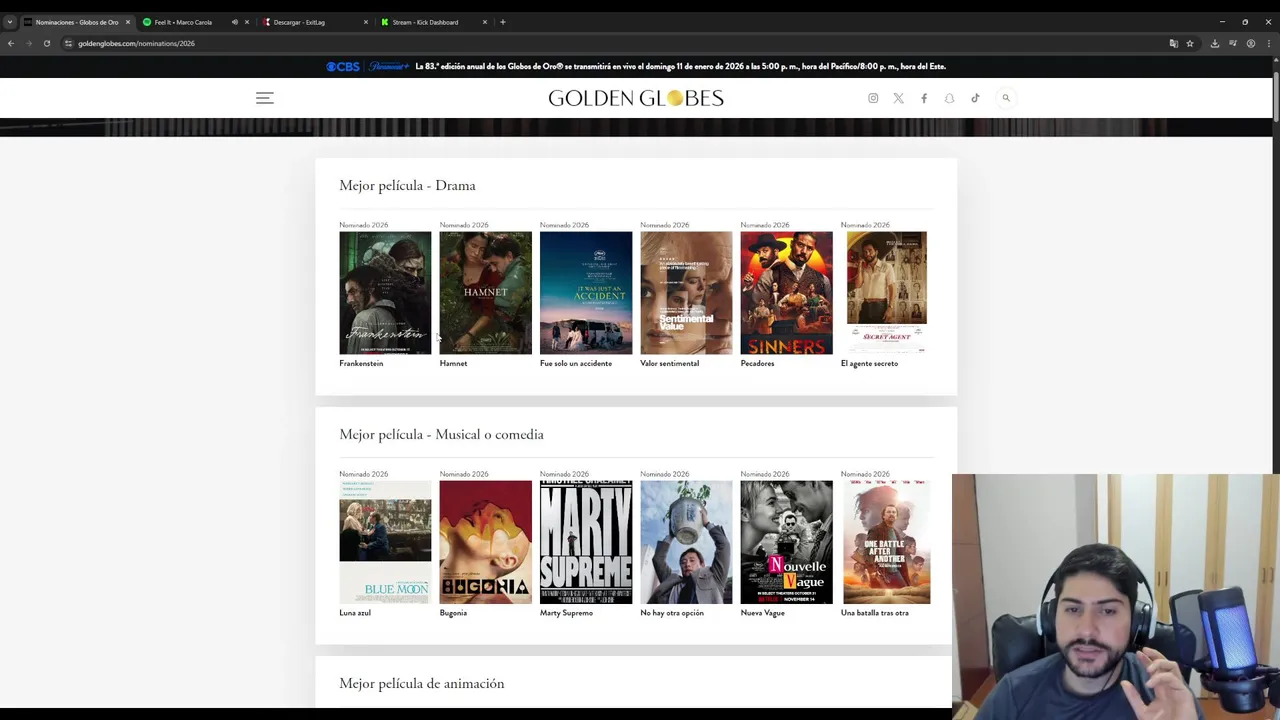Viewport: 1280px width, 720px height.
Task: Open the Blue Moon poster
Action: 385,542
